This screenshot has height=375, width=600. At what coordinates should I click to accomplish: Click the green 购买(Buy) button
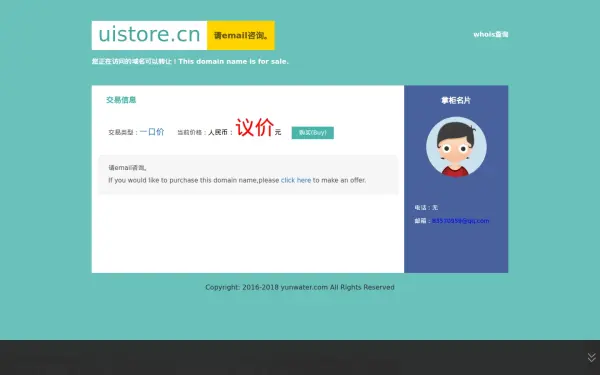(313, 133)
